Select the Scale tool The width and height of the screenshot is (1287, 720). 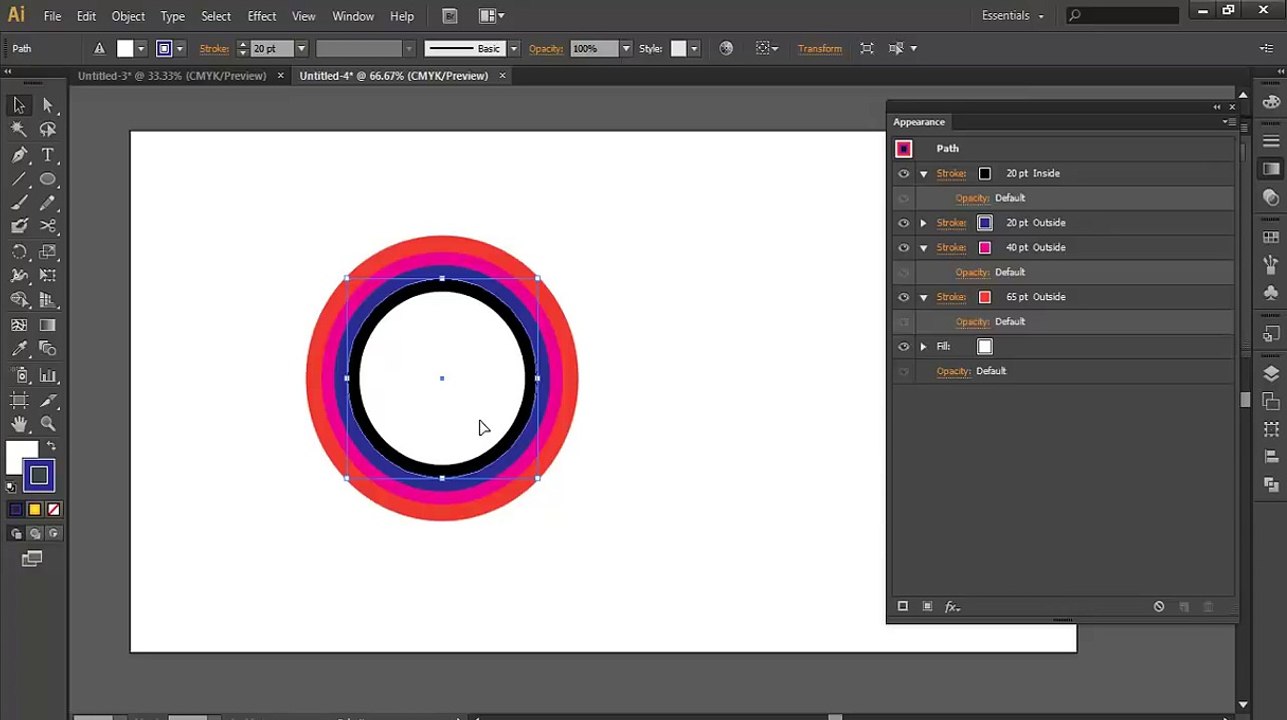click(48, 252)
